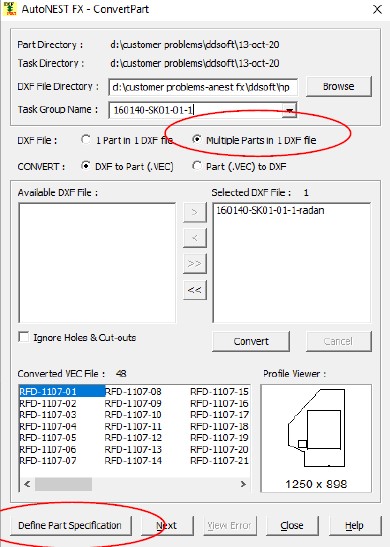Select RFD-1107-04 in converted list
Image resolution: width=390 pixels, height=547 pixels.
click(x=48, y=426)
